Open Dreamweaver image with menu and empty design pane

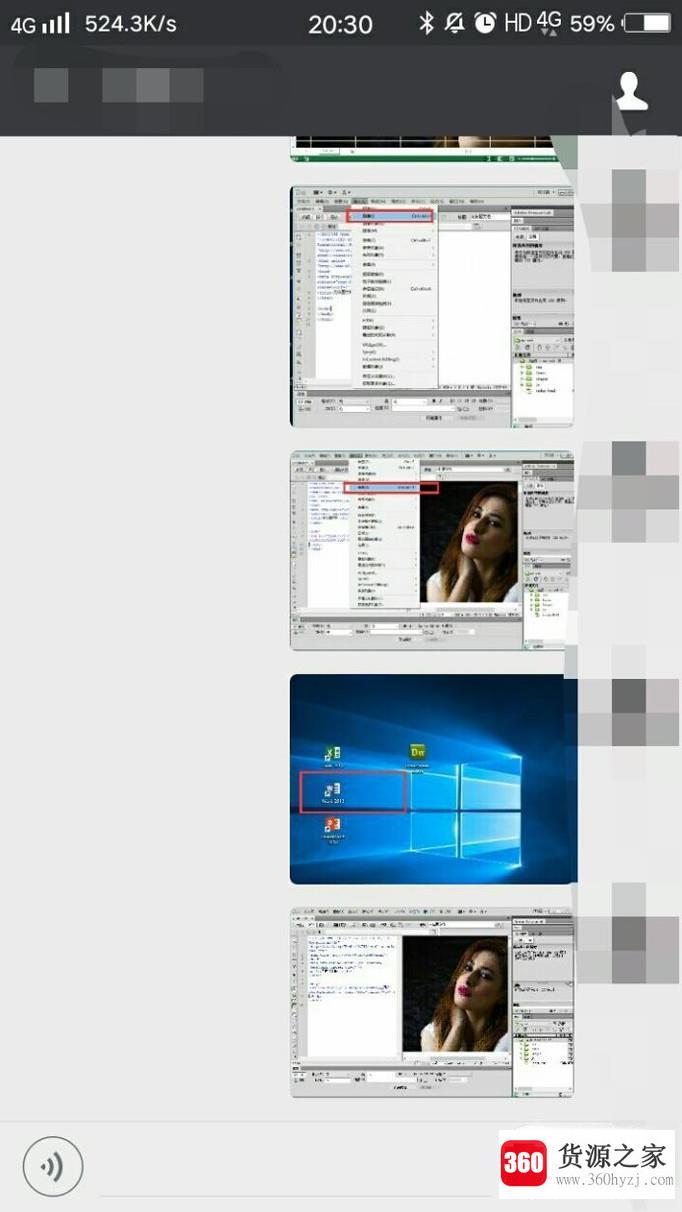click(433, 306)
